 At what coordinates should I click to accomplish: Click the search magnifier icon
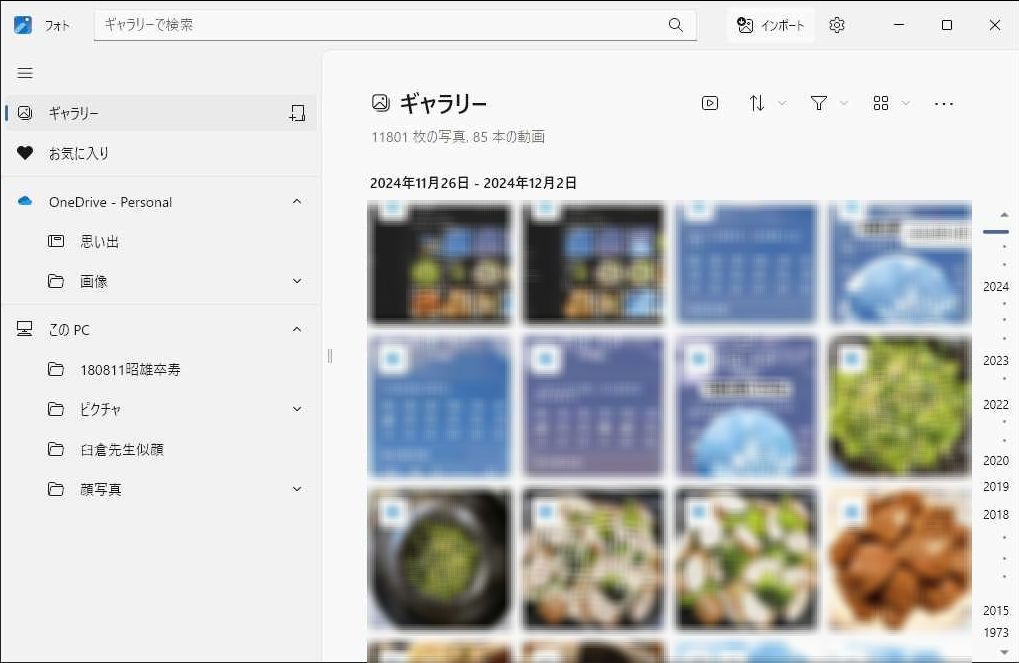[x=676, y=25]
